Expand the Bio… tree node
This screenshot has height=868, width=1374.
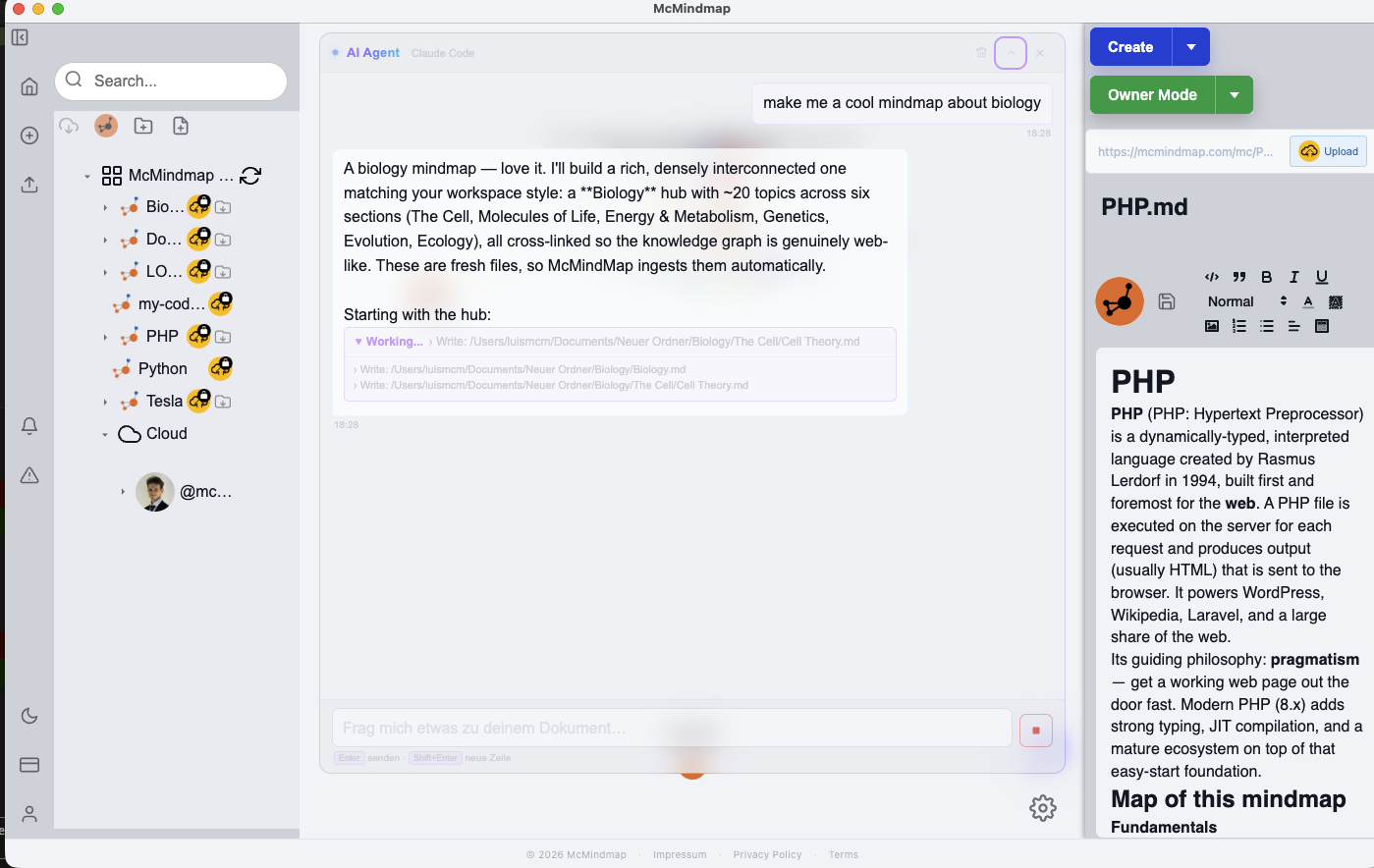tap(105, 208)
